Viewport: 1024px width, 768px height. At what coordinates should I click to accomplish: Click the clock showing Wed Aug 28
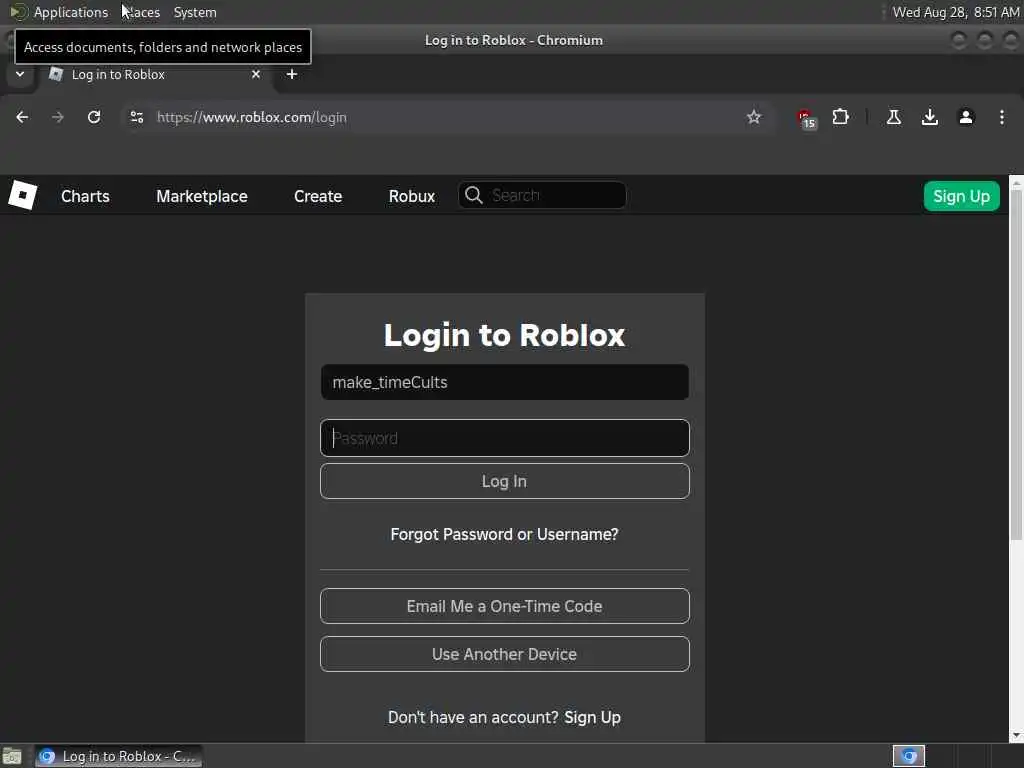(x=956, y=12)
